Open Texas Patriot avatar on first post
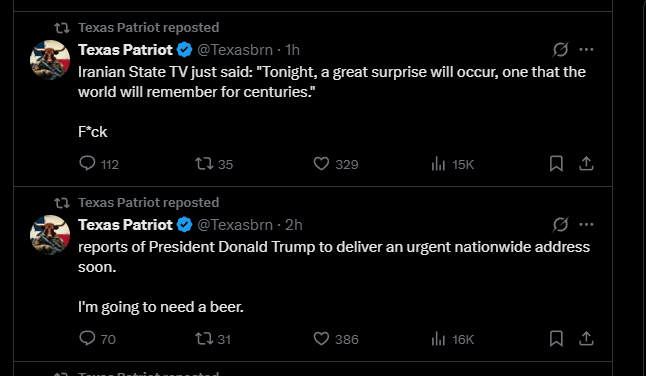The image size is (646, 376). (50, 60)
